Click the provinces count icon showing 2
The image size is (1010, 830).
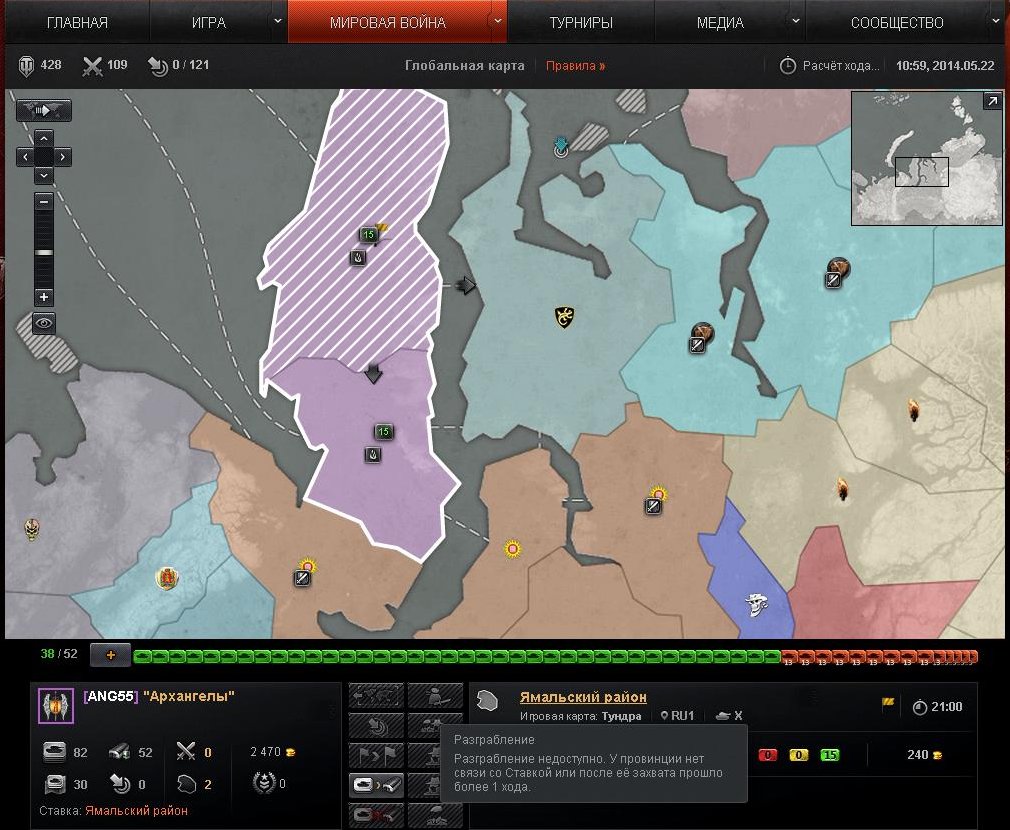186,784
